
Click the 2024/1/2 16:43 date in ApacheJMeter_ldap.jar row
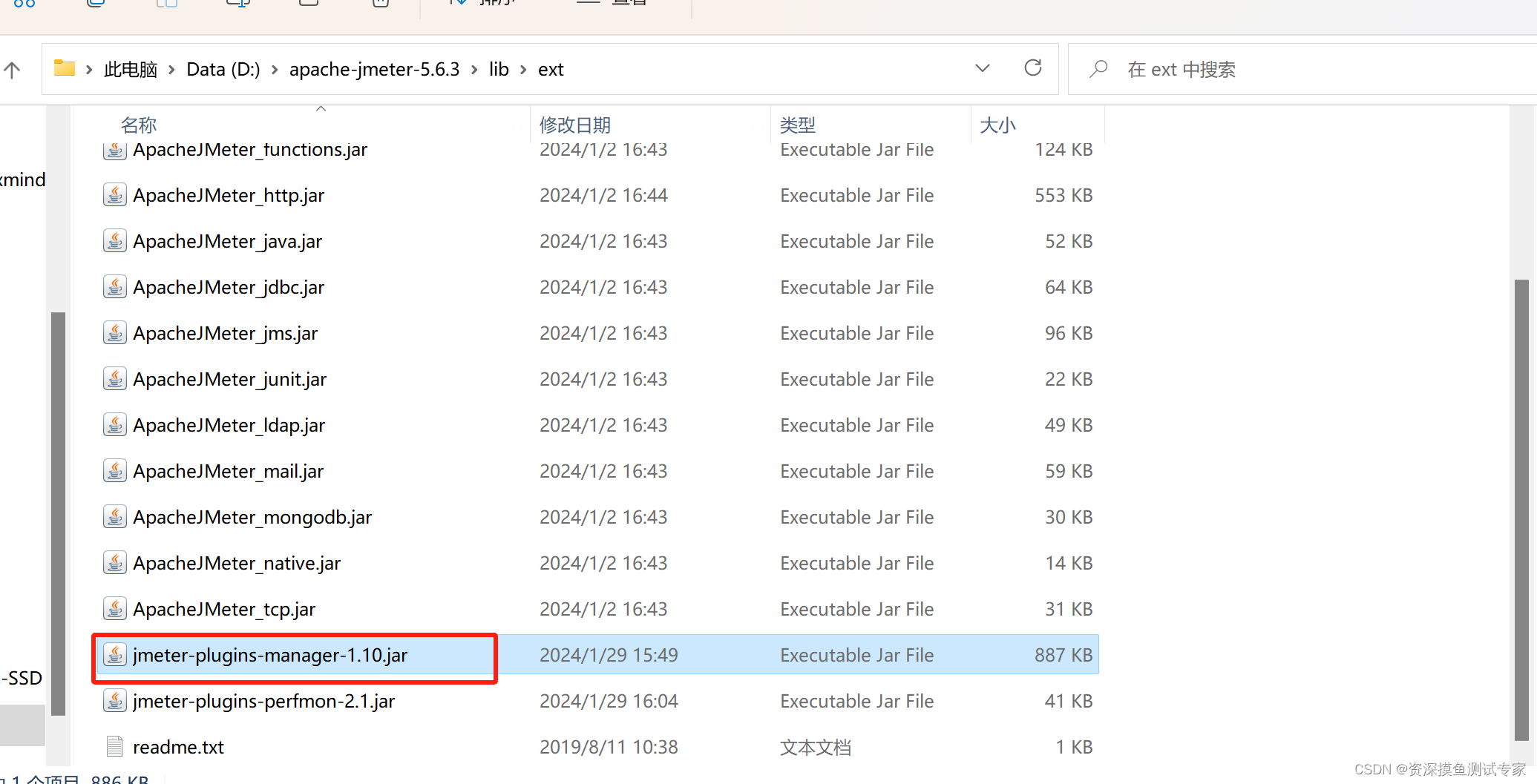603,425
